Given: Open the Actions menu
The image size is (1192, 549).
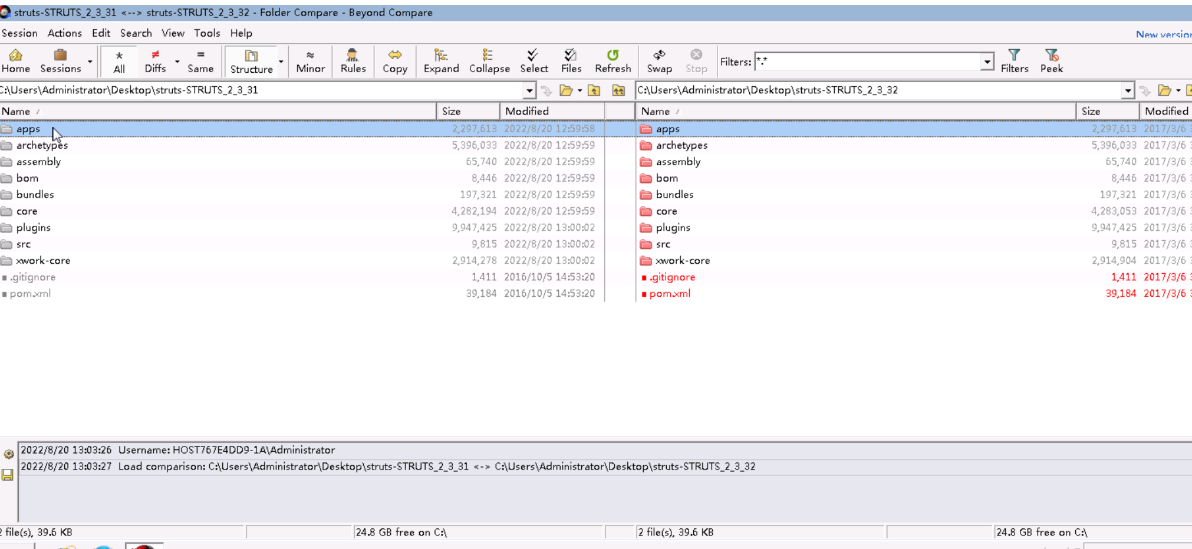Looking at the screenshot, I should click(64, 33).
